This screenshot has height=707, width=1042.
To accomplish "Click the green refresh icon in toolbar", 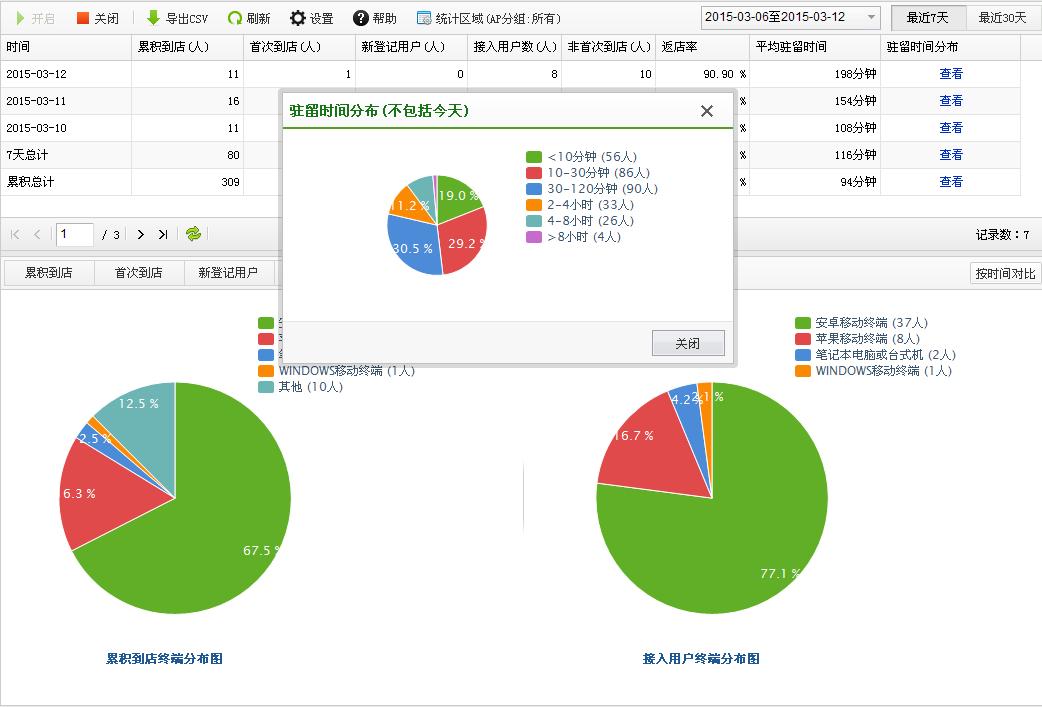I will (235, 18).
